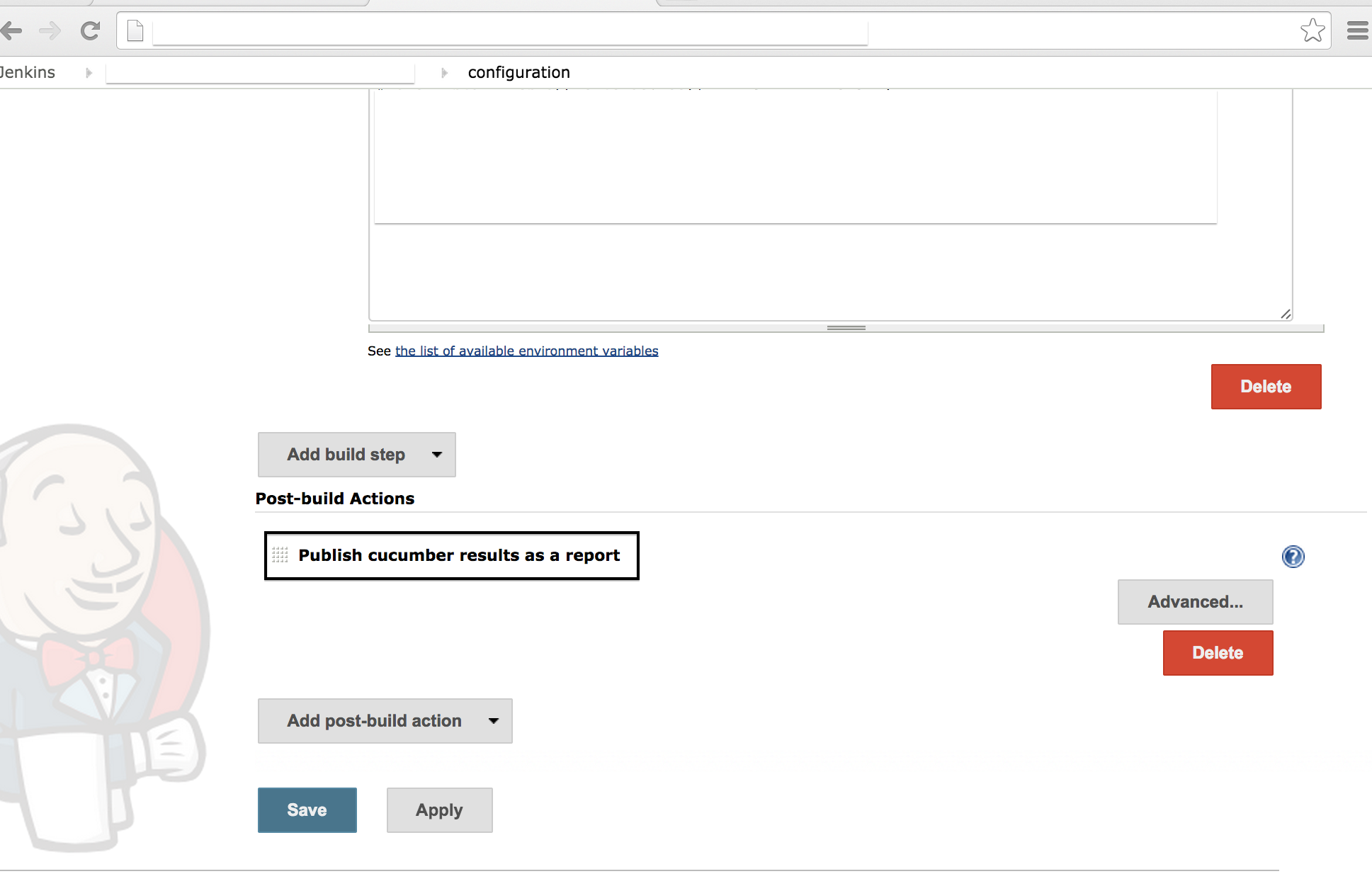The width and height of the screenshot is (1372, 886).
Task: Open the browser hamburger menu
Action: tap(1357, 30)
